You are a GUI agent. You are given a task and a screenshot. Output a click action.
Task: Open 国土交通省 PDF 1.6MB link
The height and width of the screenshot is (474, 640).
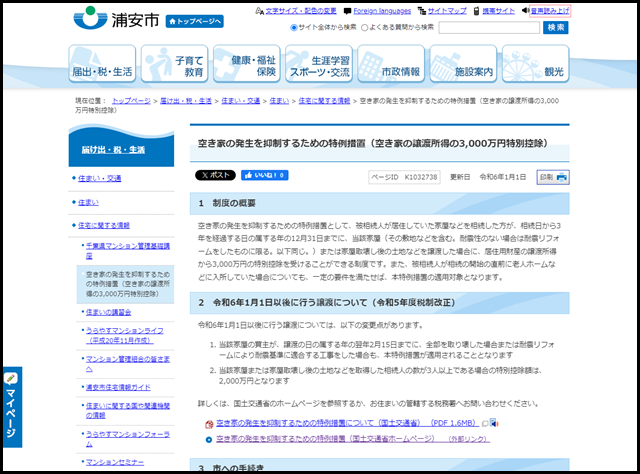click(347, 423)
